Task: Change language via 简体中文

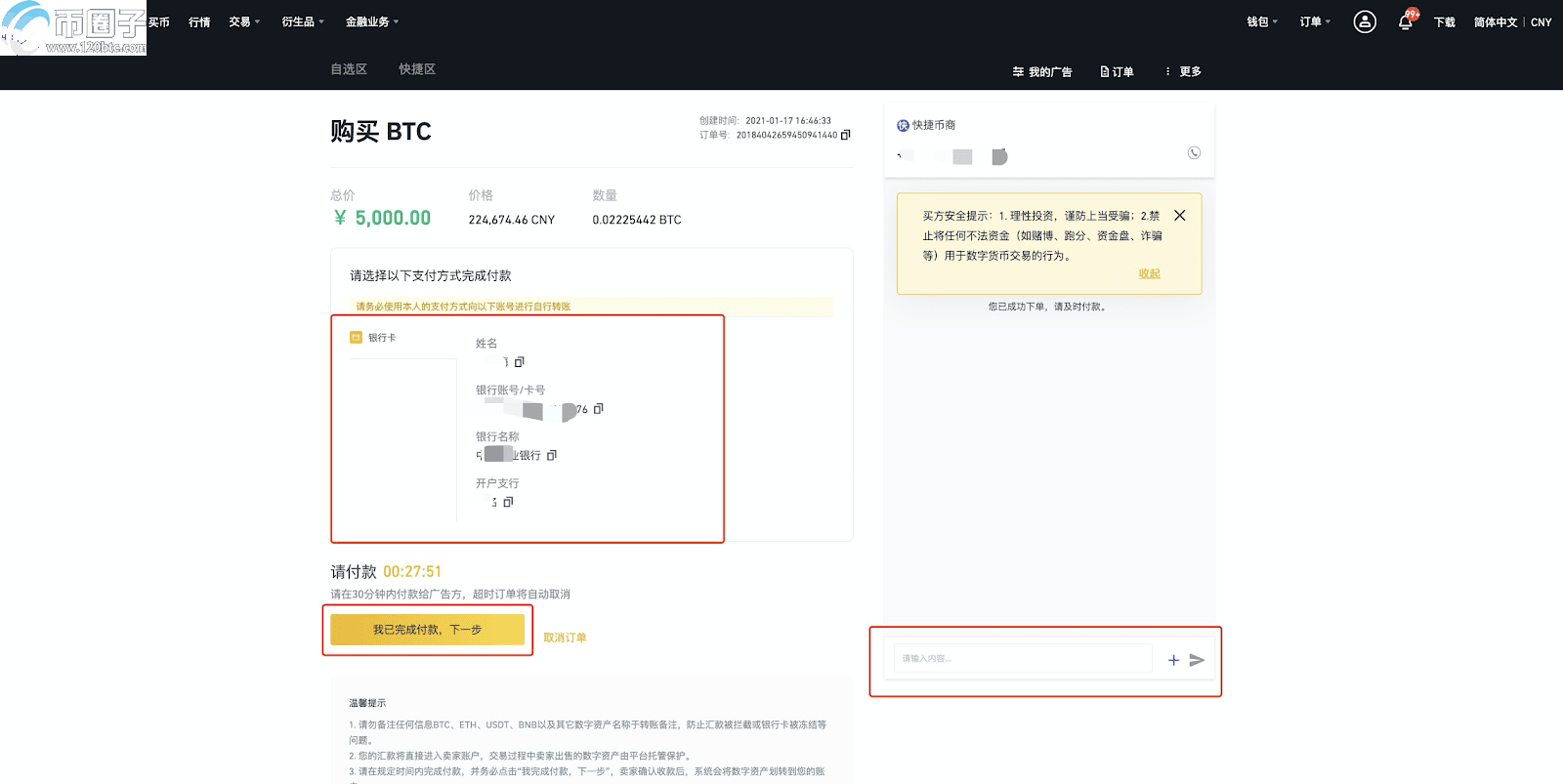Action: click(1496, 21)
